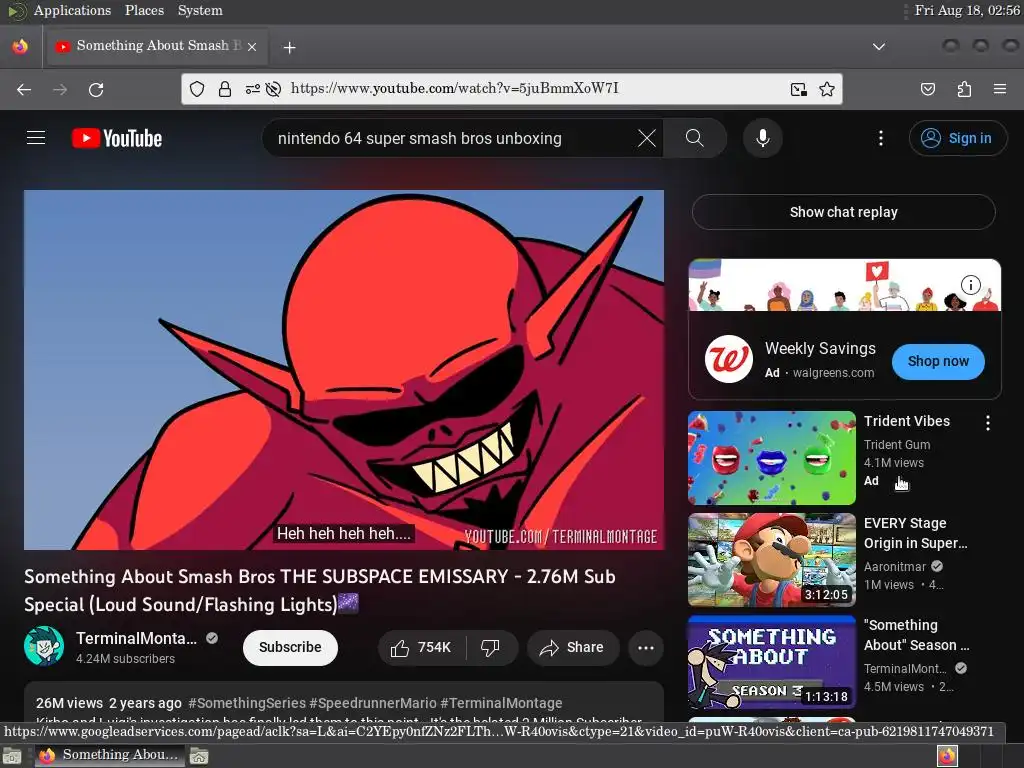Expand the list all tabs chevron
The image size is (1024, 768).
879,46
